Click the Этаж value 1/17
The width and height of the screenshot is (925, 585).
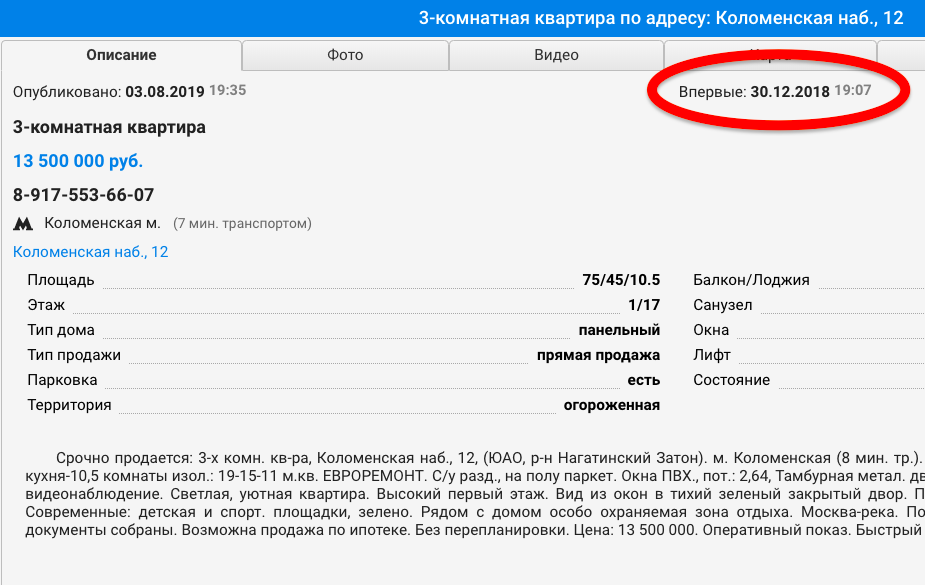(x=646, y=305)
